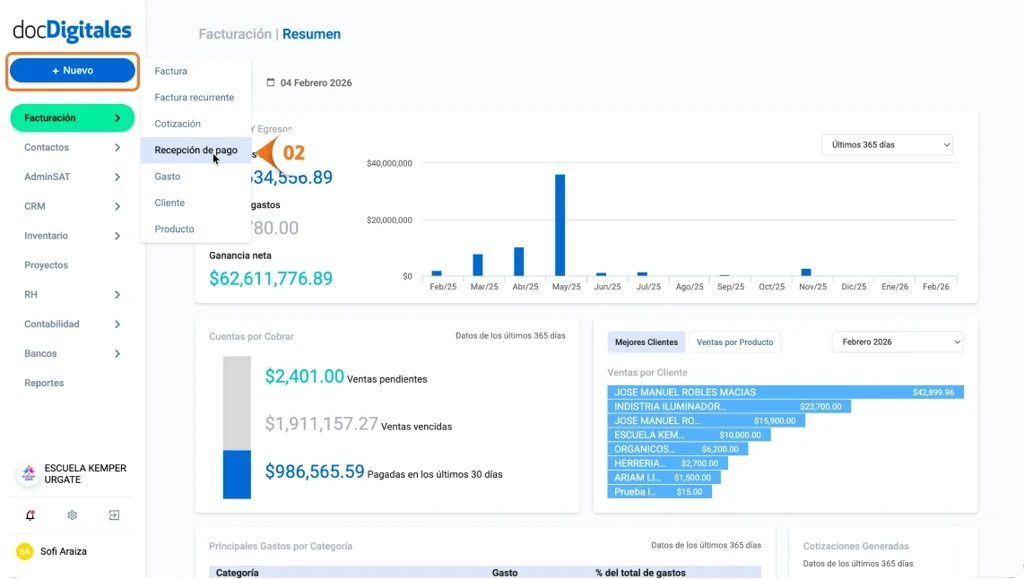This screenshot has height=579, width=1024.
Task: Choose Factura recurrente in Nuevo menu
Action: coord(194,97)
